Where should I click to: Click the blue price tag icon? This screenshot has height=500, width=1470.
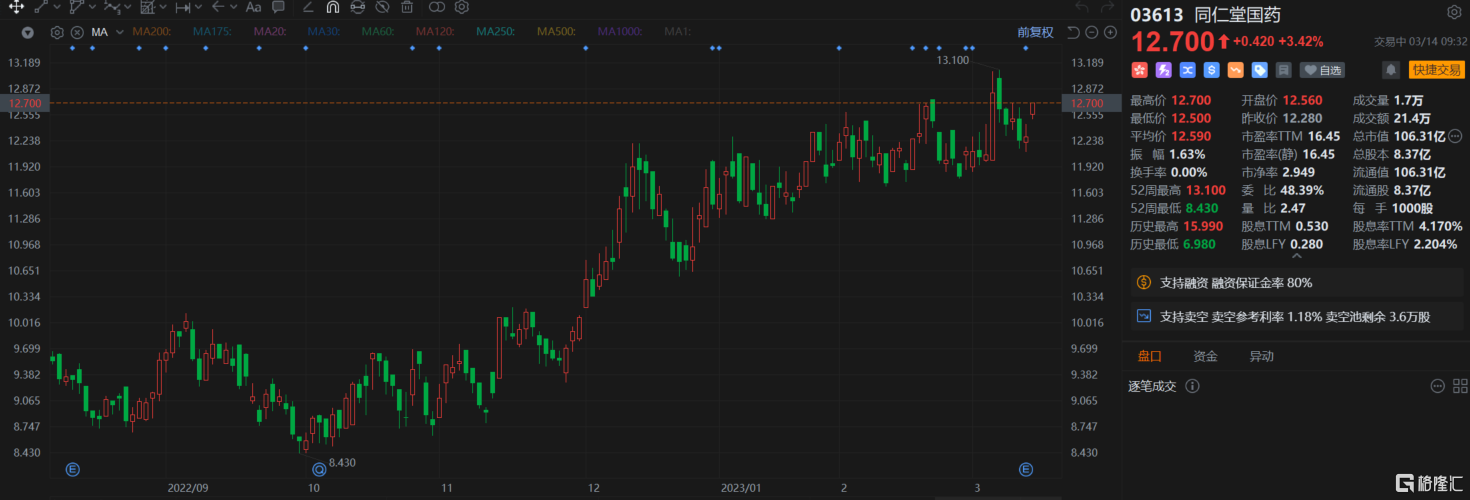pos(1259,70)
